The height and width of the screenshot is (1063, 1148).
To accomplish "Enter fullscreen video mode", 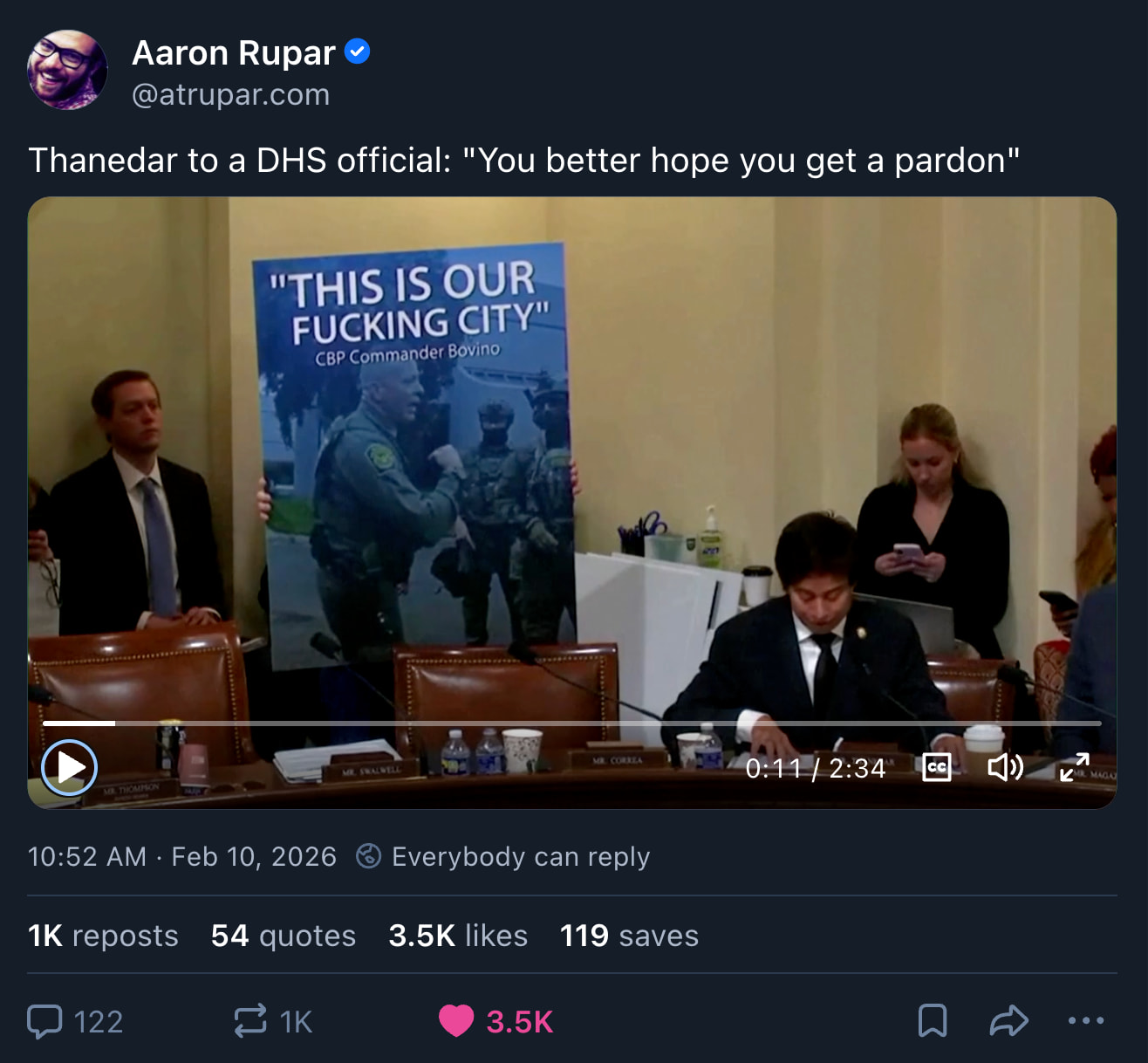I will click(1074, 767).
